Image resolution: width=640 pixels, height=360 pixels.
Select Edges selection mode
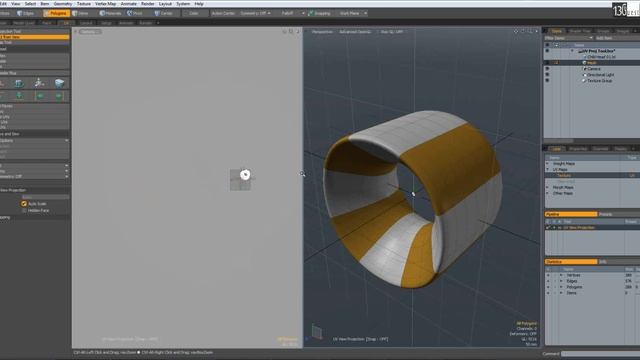(x=25, y=13)
